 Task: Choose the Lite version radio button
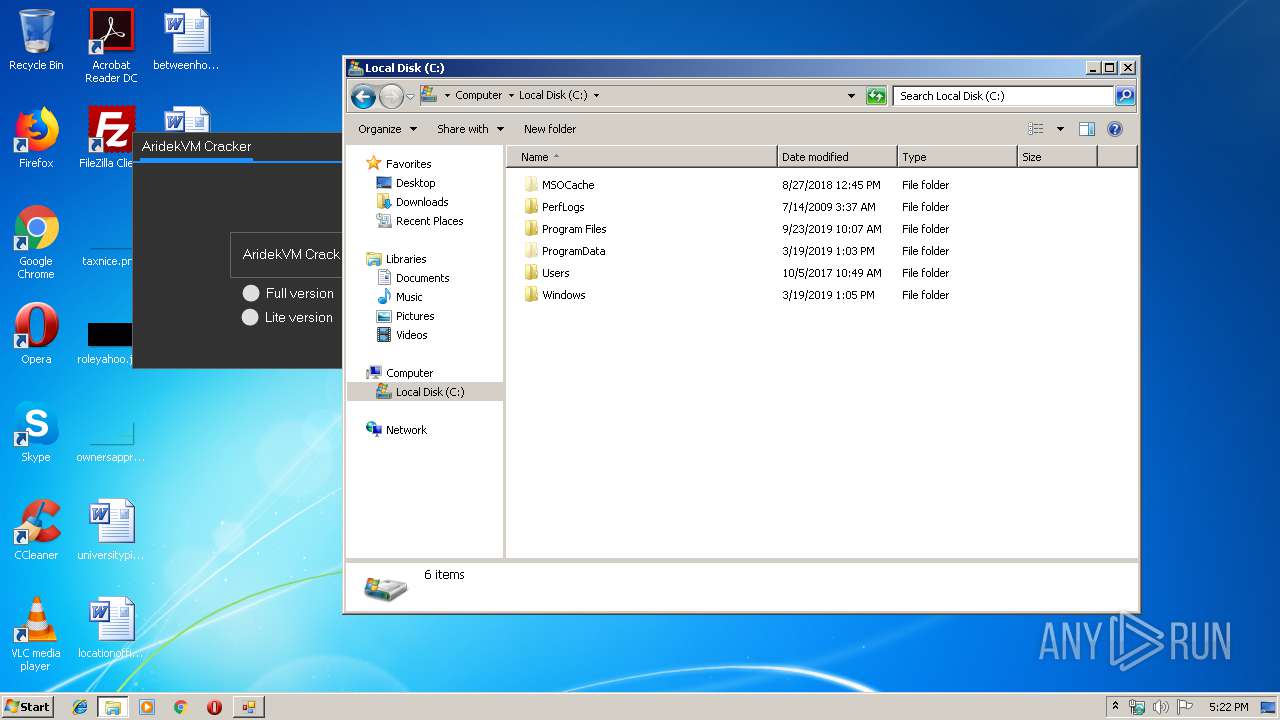pyautogui.click(x=251, y=317)
